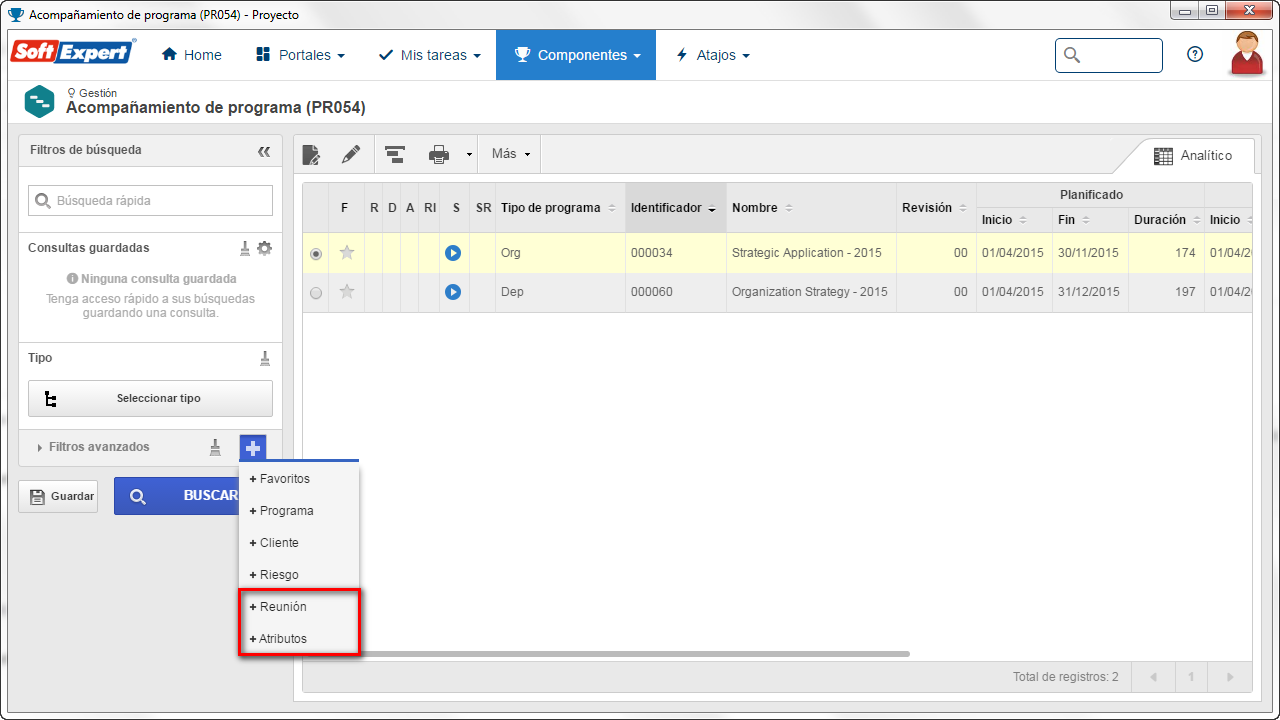
Task: Clear advanced filters with broom icon
Action: [215, 447]
